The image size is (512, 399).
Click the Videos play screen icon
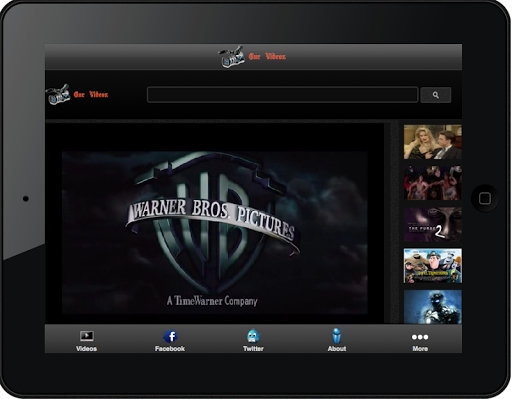point(87,336)
